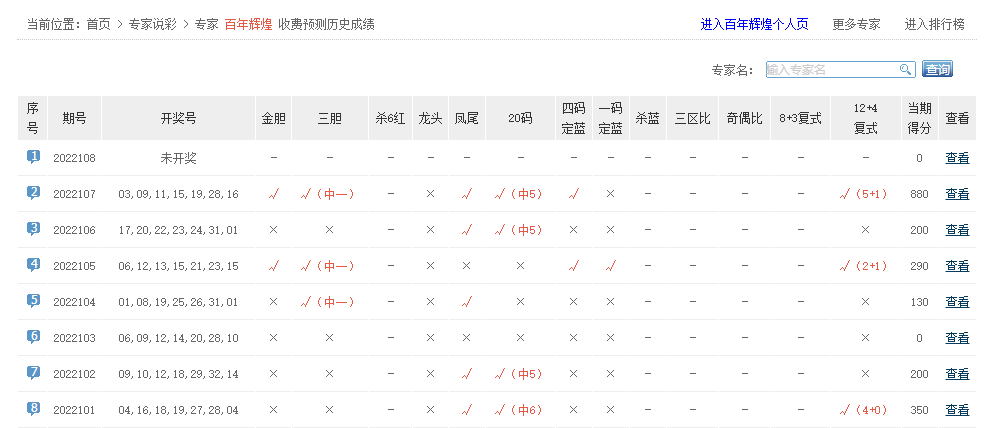Screen dimensions: 984x428
Task: Click 查看 for issue 2022101 row
Action: 957,410
